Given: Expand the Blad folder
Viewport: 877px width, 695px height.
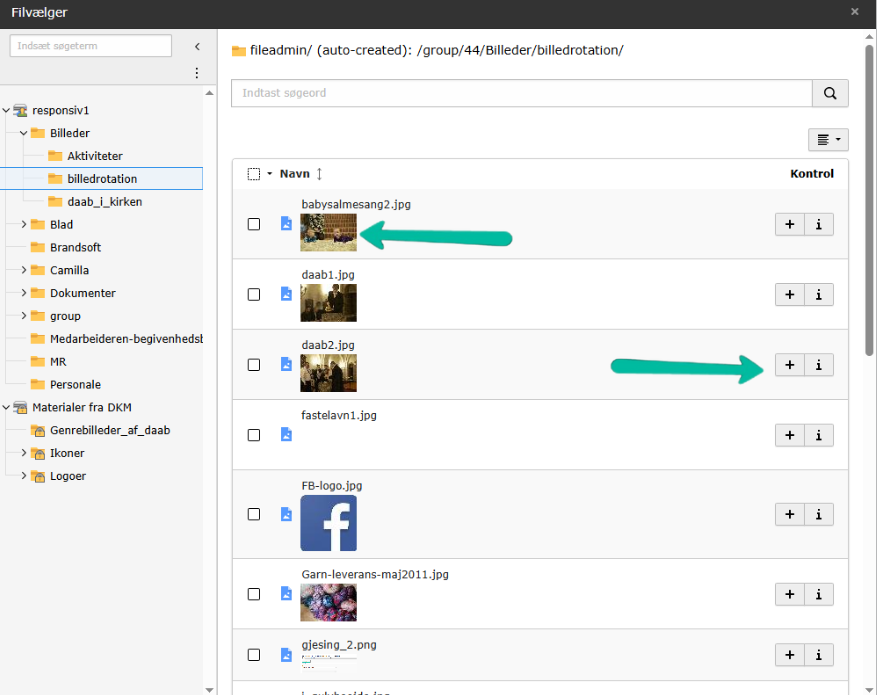Looking at the screenshot, I should (23, 225).
